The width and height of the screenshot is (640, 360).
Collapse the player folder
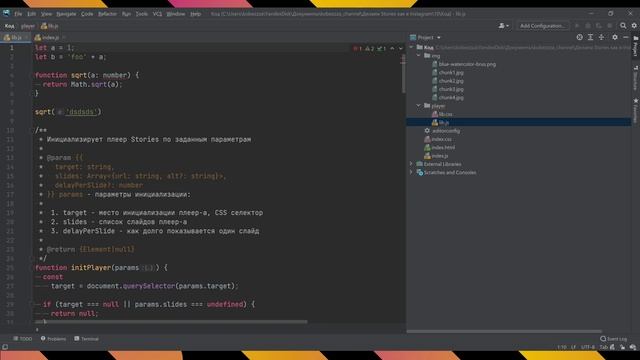tap(418, 106)
